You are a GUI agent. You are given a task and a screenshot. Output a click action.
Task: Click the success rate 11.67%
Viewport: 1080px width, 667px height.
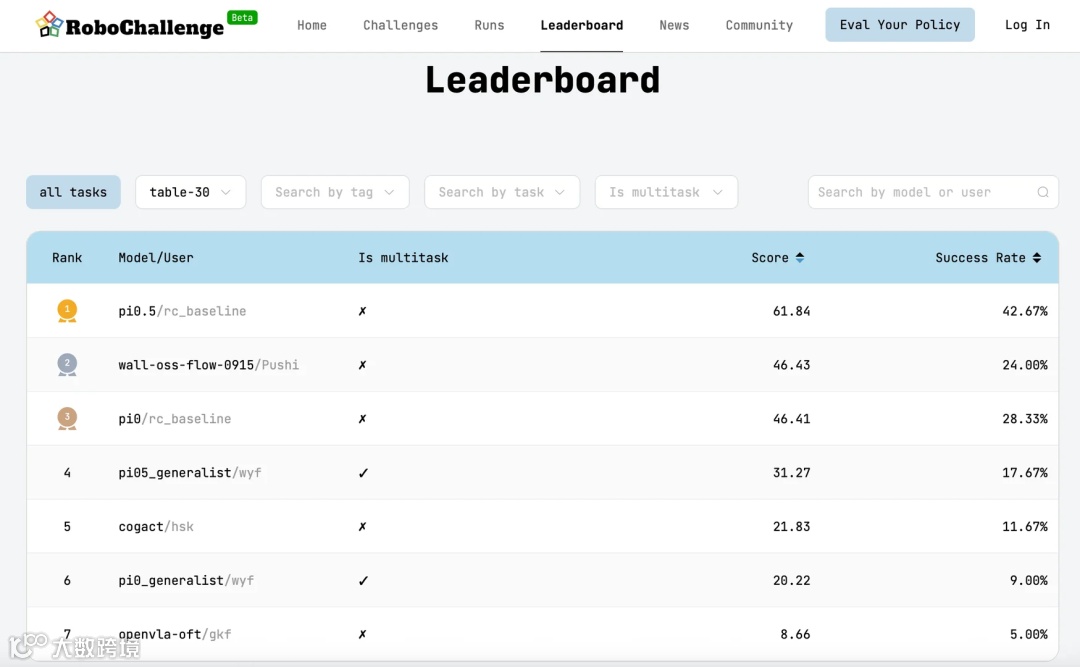(1025, 526)
